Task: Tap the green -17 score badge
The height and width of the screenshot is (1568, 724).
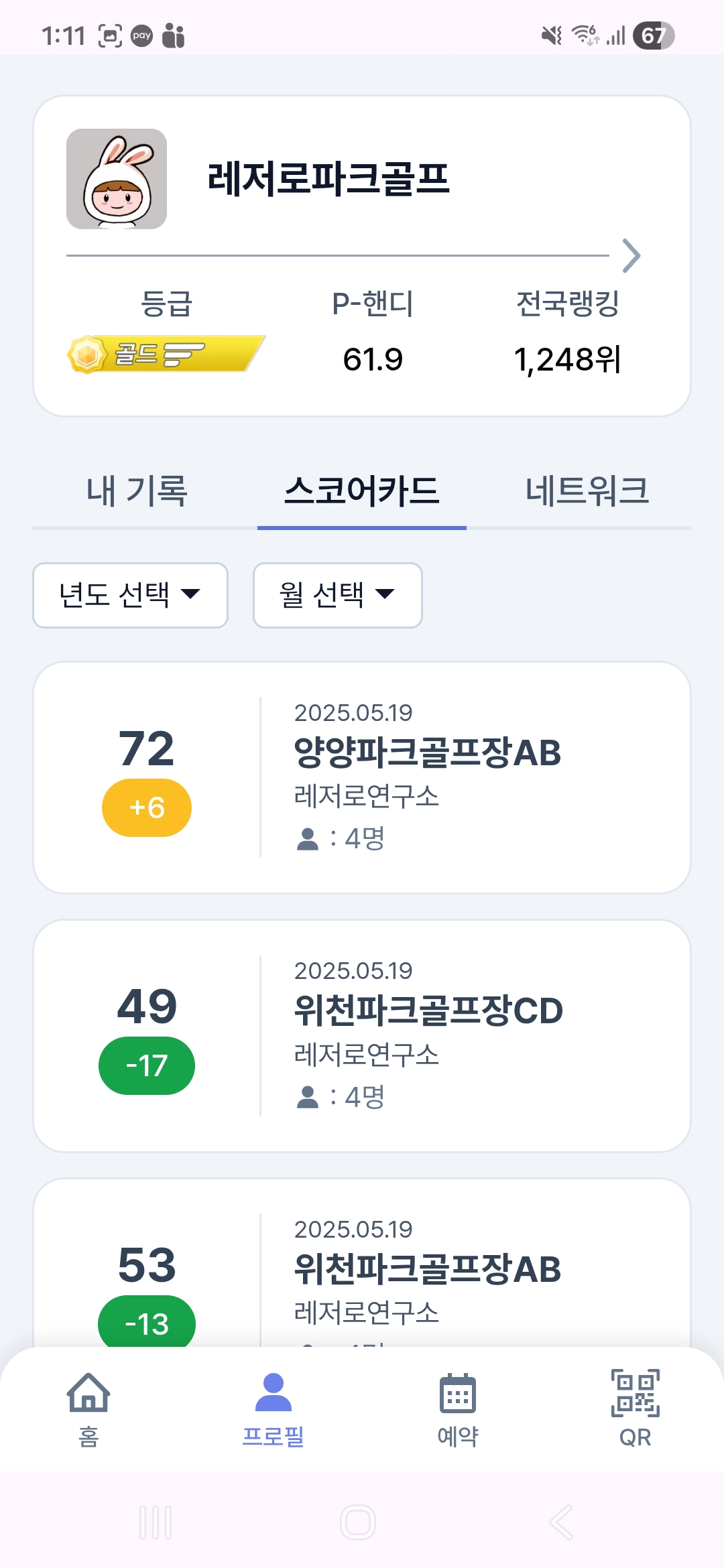Action: 147,1065
